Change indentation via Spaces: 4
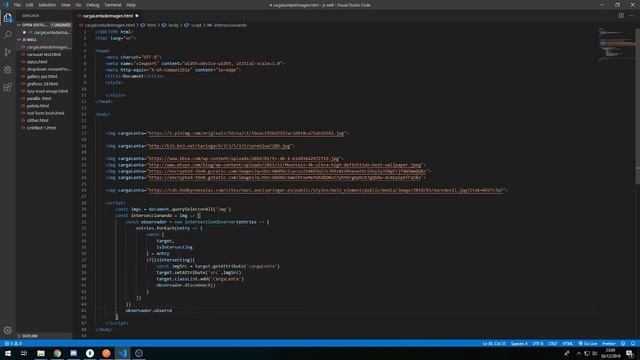 pos(519,344)
